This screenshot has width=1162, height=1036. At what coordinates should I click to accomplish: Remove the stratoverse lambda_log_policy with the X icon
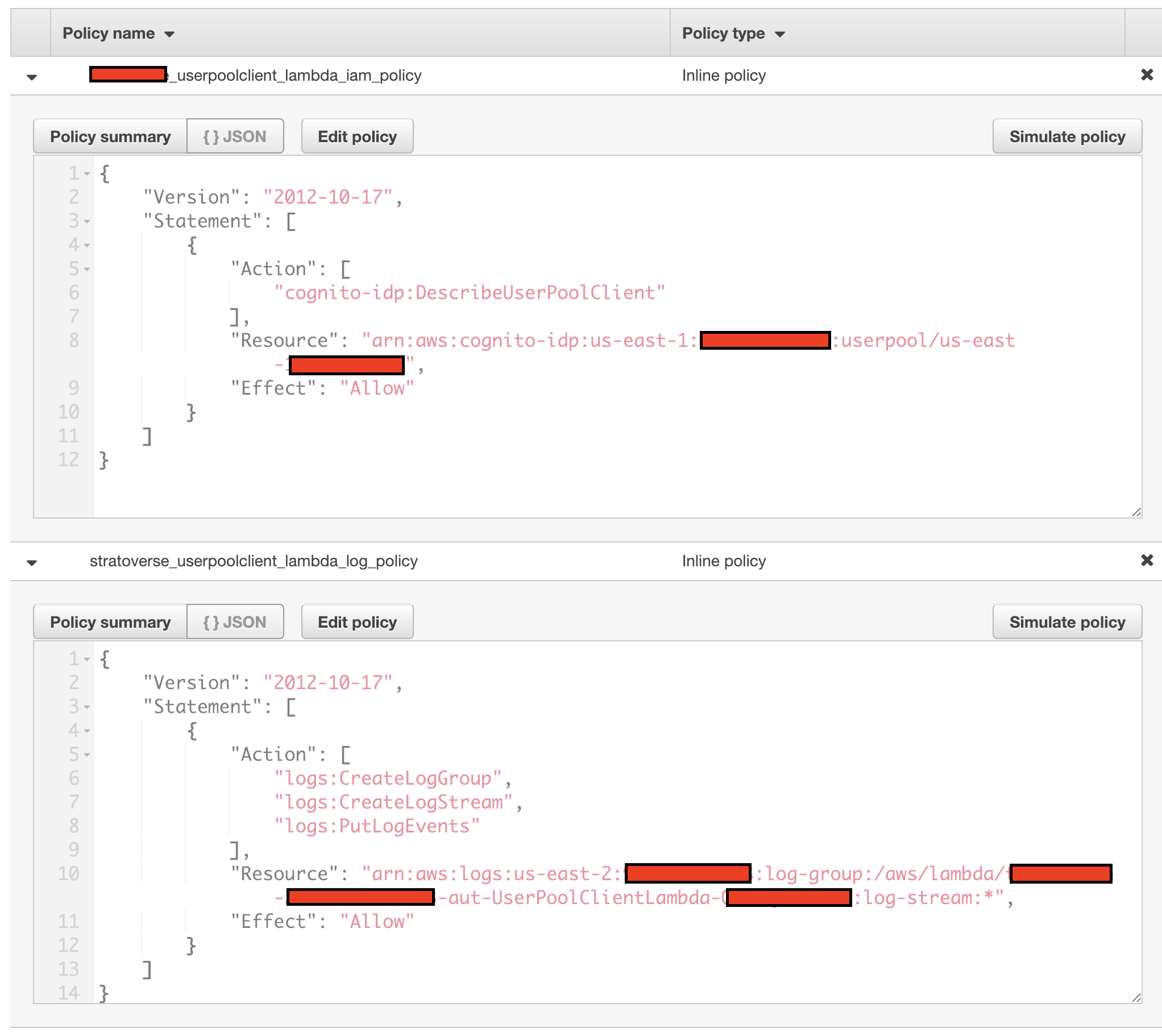[1147, 560]
